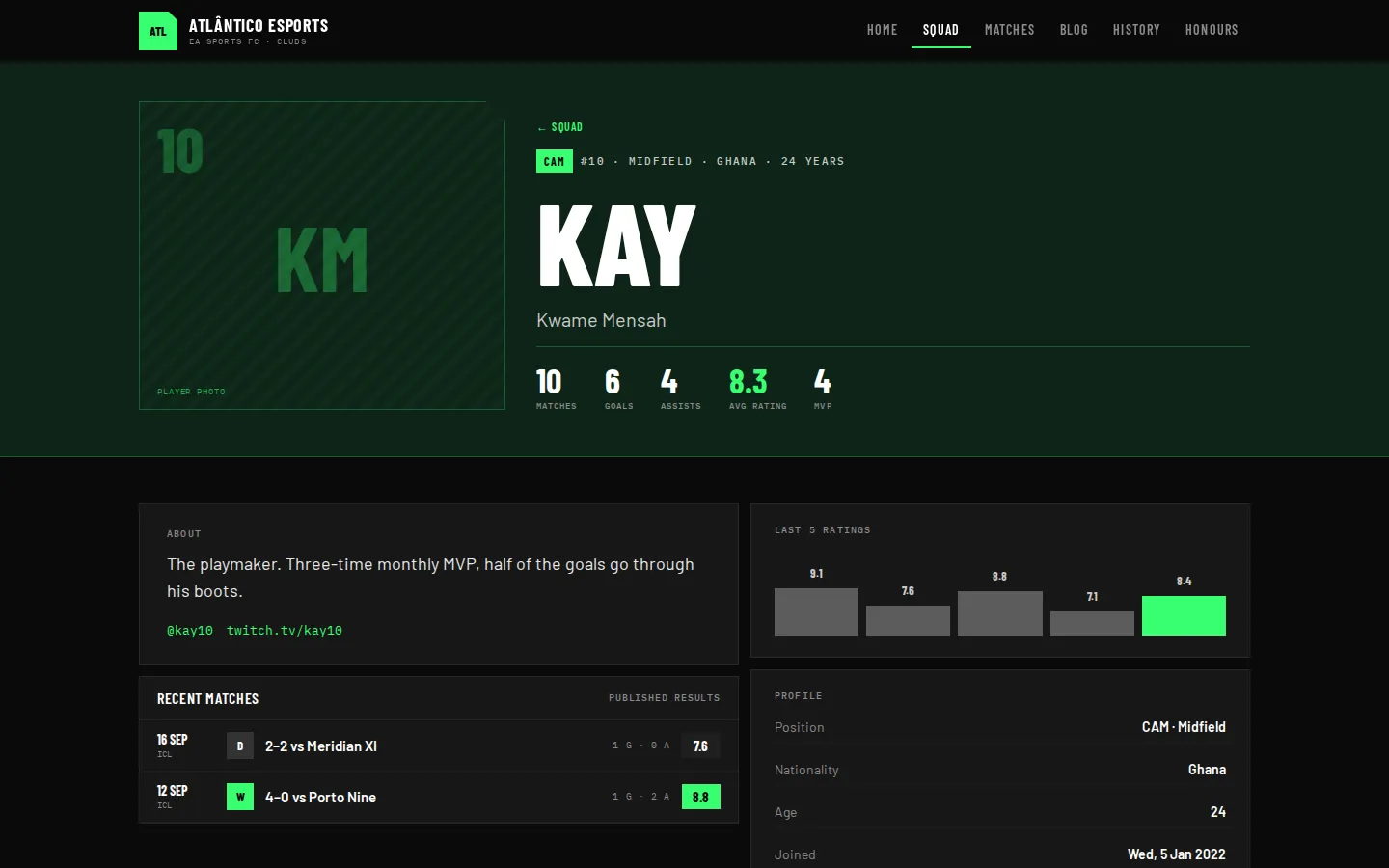Image resolution: width=1389 pixels, height=868 pixels.
Task: Click the 12 SEP match date
Action: pos(173,791)
